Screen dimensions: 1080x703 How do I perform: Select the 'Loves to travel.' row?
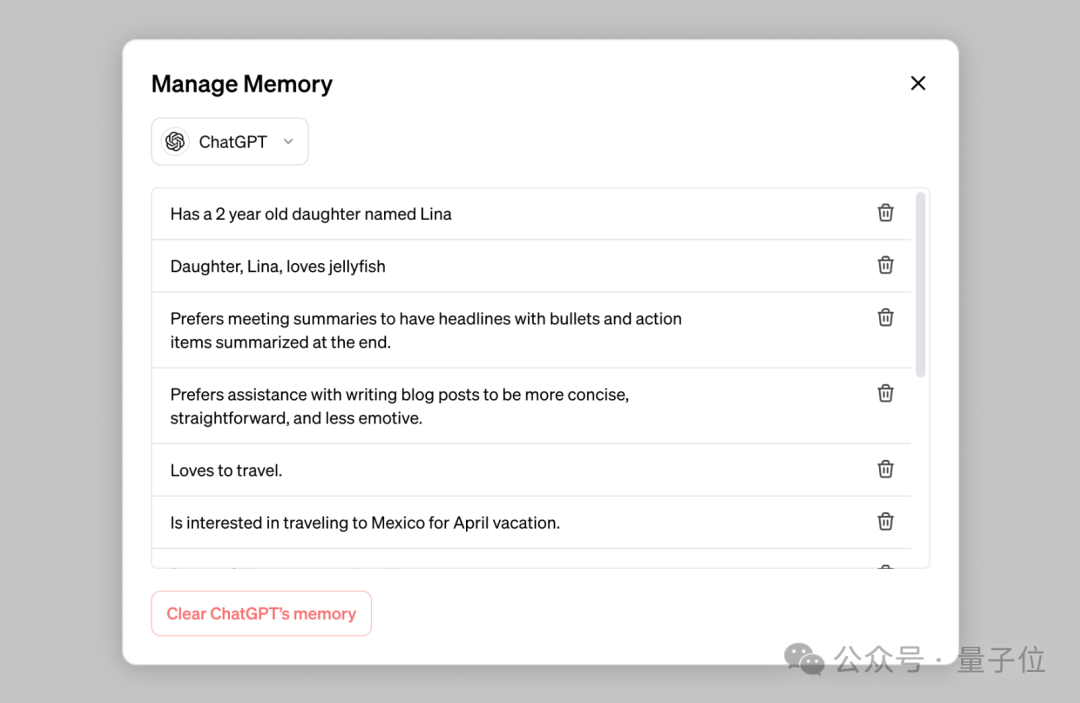(531, 470)
